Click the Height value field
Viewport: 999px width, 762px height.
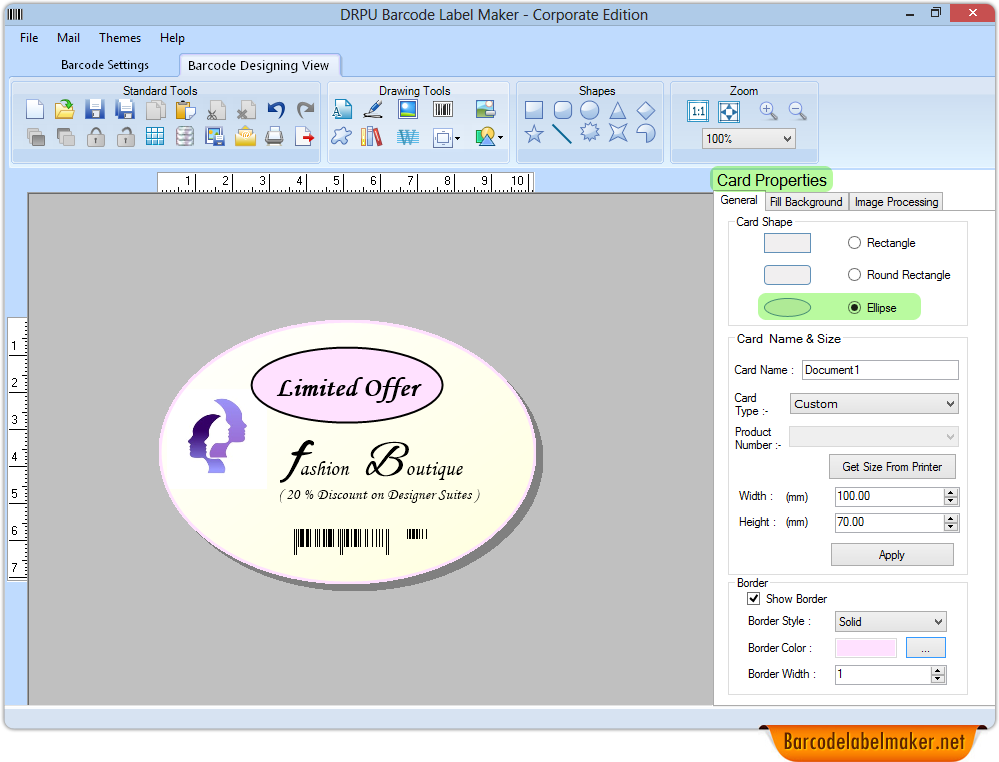[889, 522]
